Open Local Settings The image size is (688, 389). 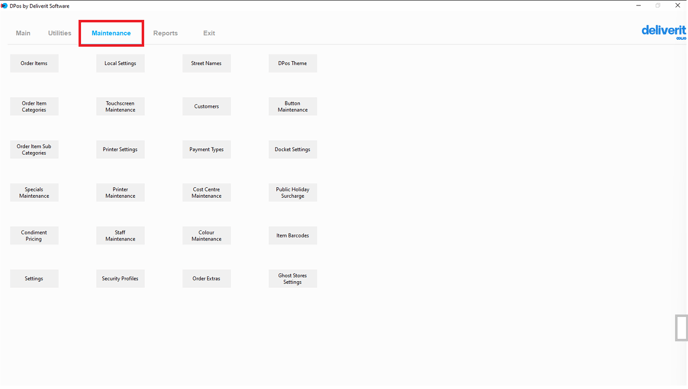coord(120,63)
